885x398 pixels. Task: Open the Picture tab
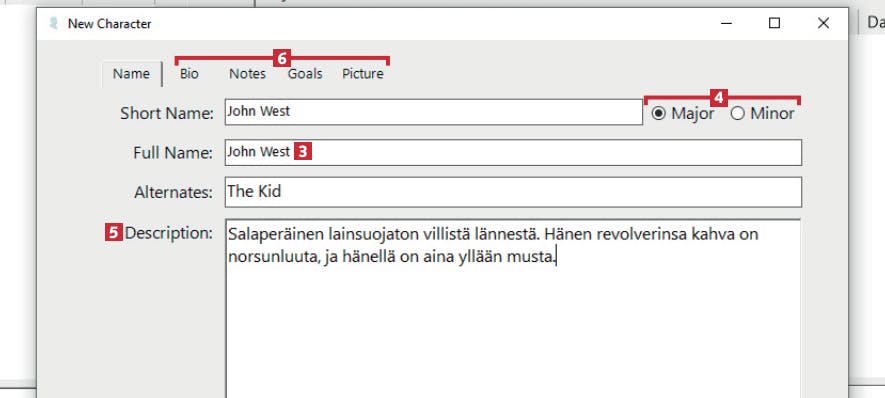click(363, 74)
